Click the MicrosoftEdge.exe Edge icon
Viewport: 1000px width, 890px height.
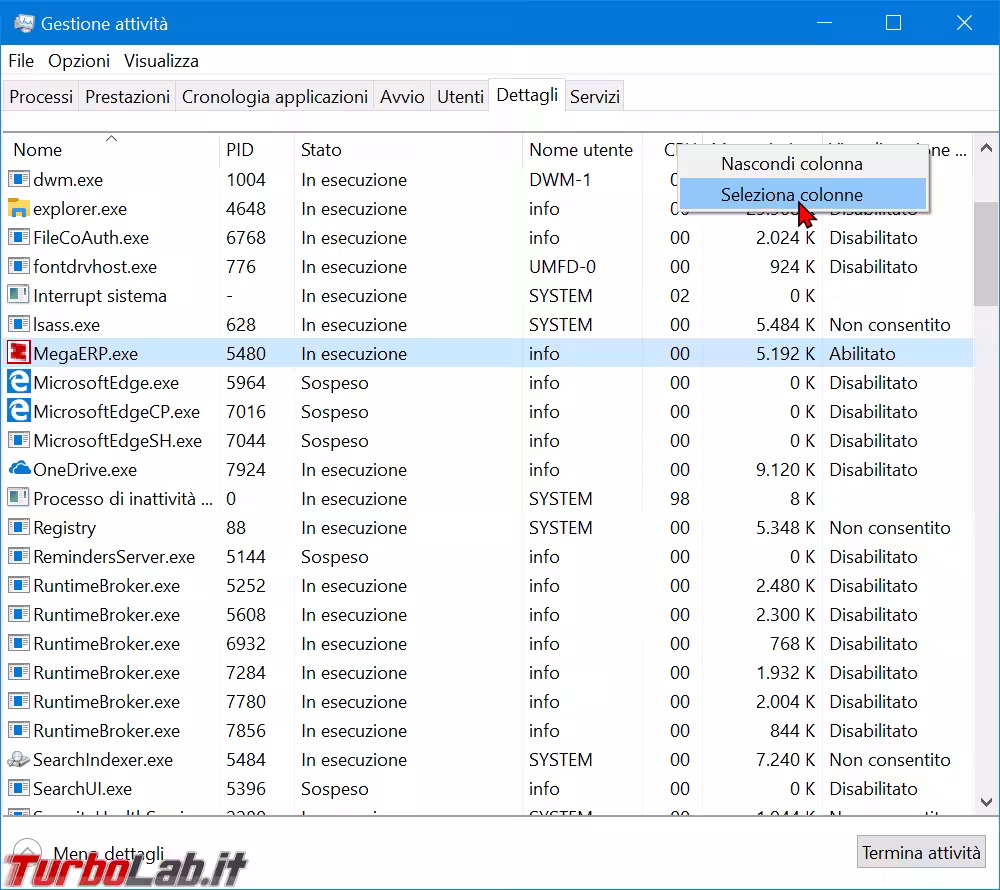pos(19,383)
